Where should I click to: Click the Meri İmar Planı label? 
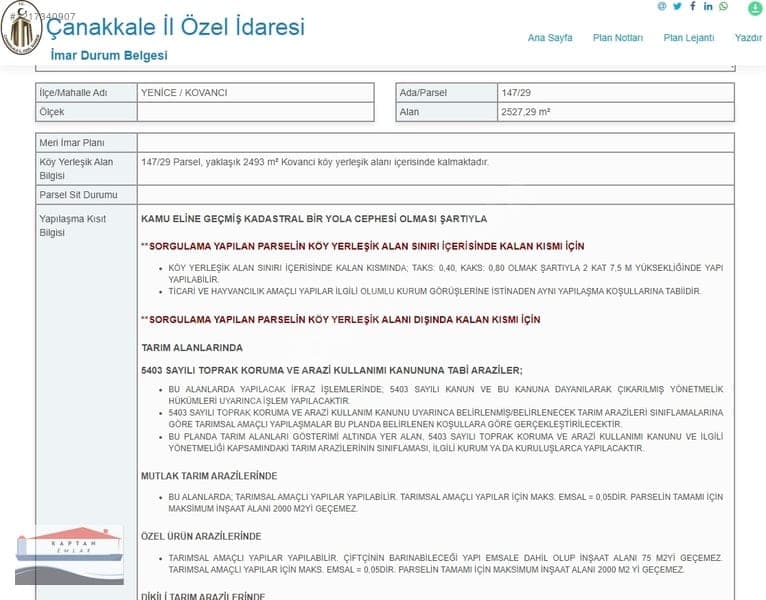tap(72, 143)
